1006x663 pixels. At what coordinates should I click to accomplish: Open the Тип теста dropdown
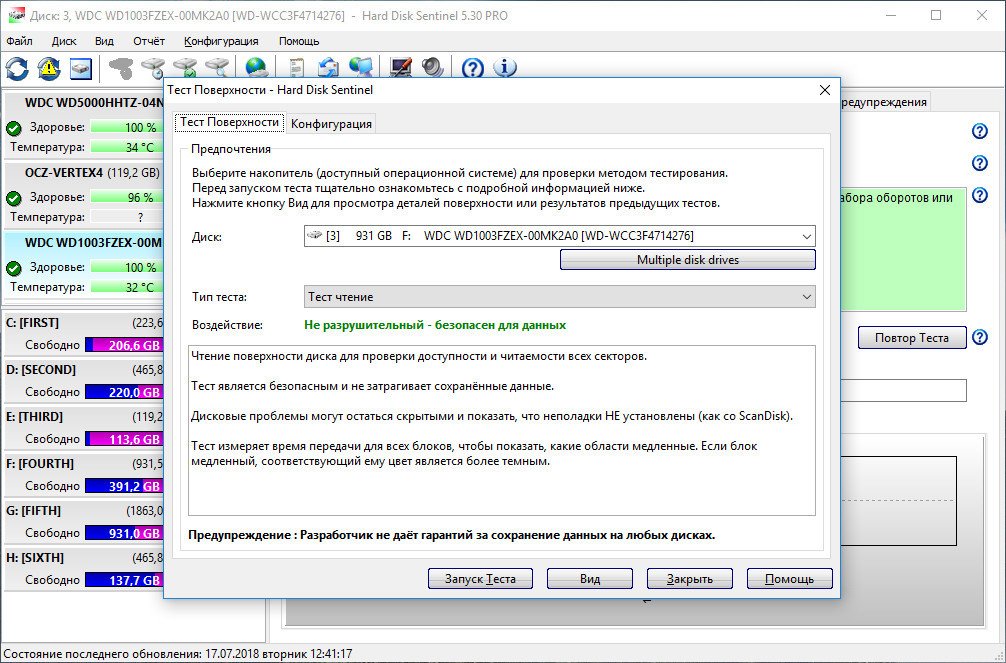tap(559, 297)
